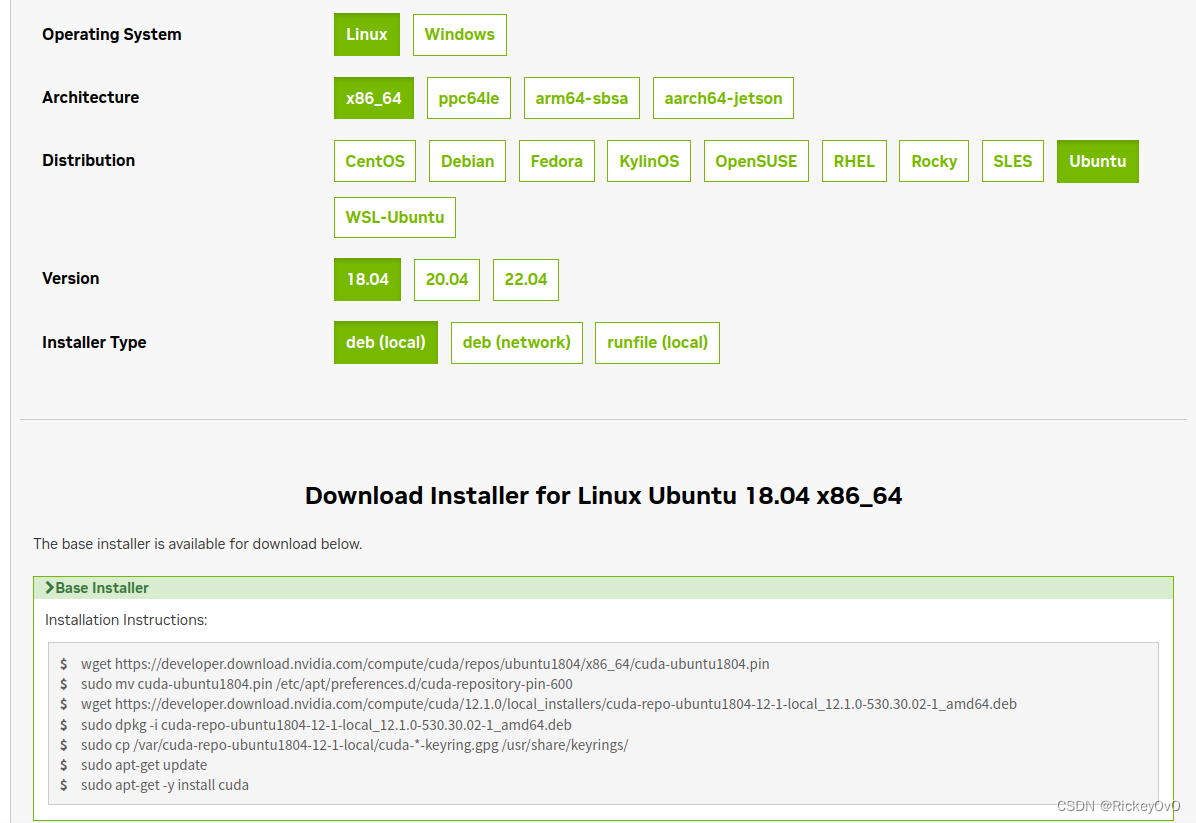1196x823 pixels.
Task: Choose the arm64-sbsa architecture
Action: tap(581, 98)
